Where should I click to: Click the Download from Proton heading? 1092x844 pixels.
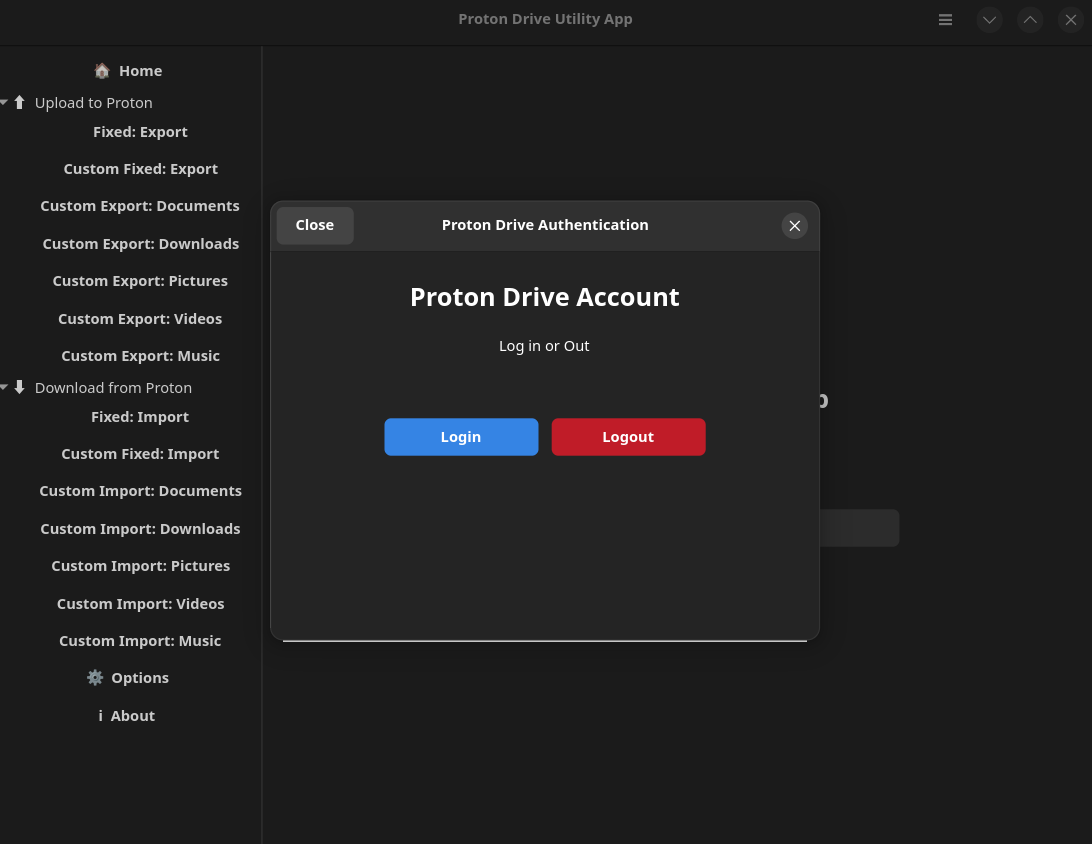tap(113, 388)
